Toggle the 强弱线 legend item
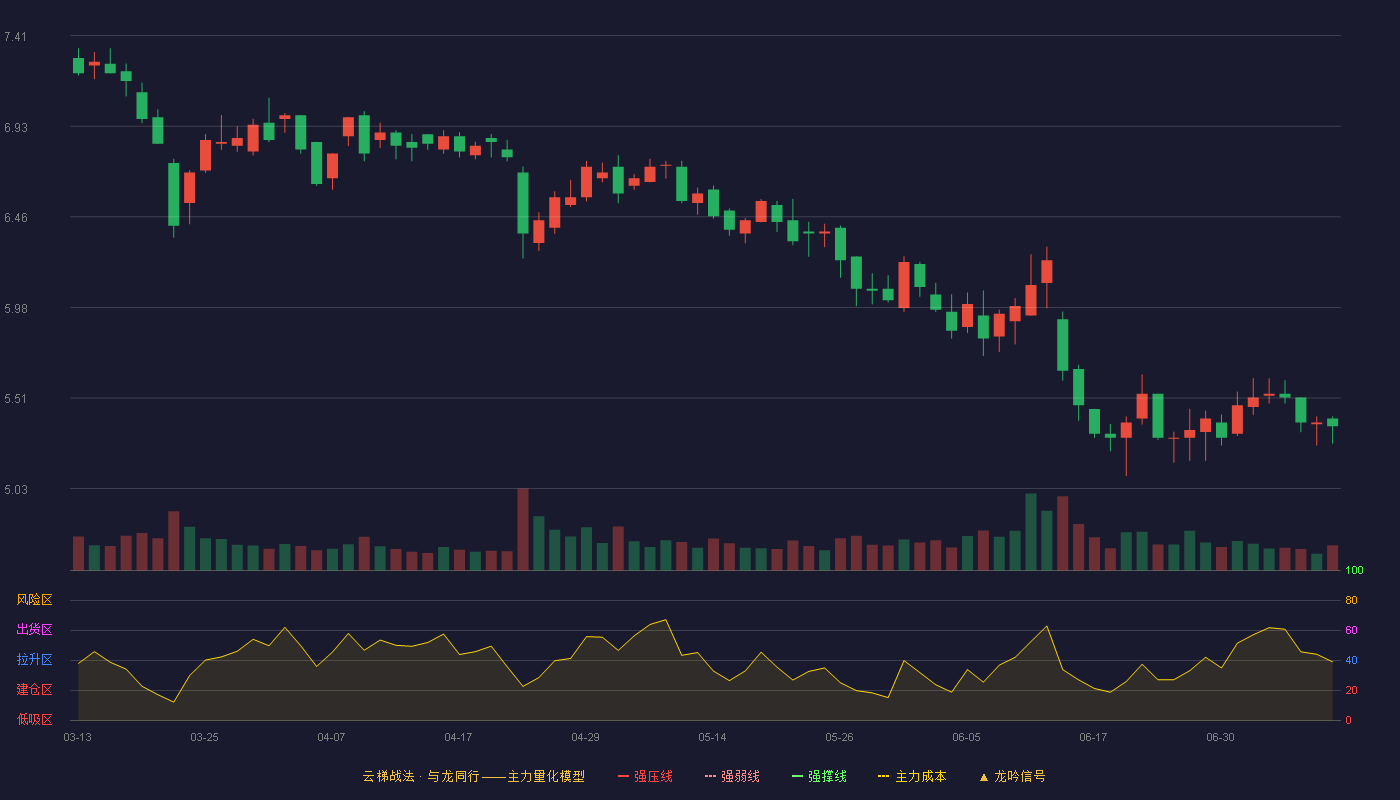 (x=732, y=776)
